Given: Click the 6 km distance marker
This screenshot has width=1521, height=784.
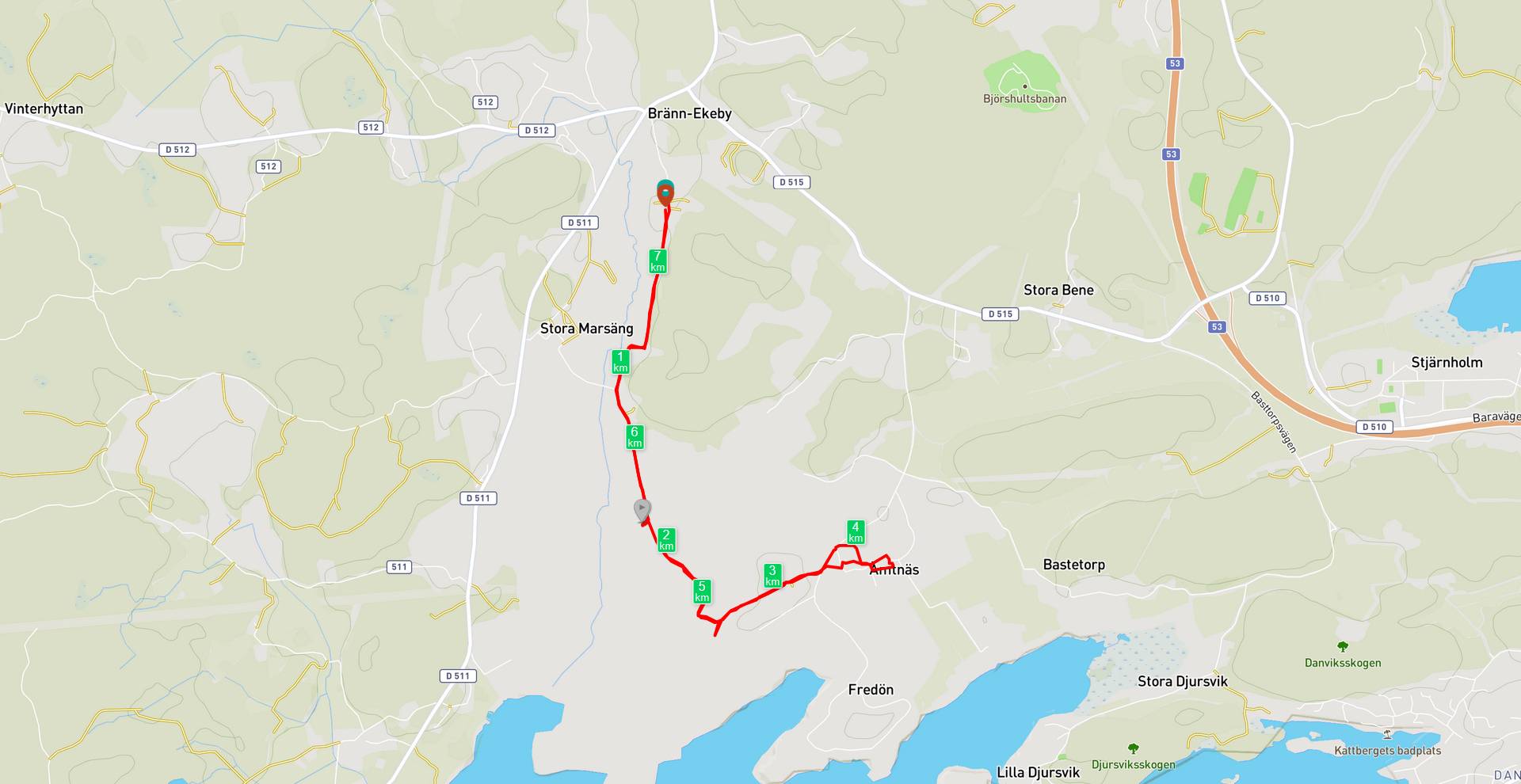Looking at the screenshot, I should (635, 437).
